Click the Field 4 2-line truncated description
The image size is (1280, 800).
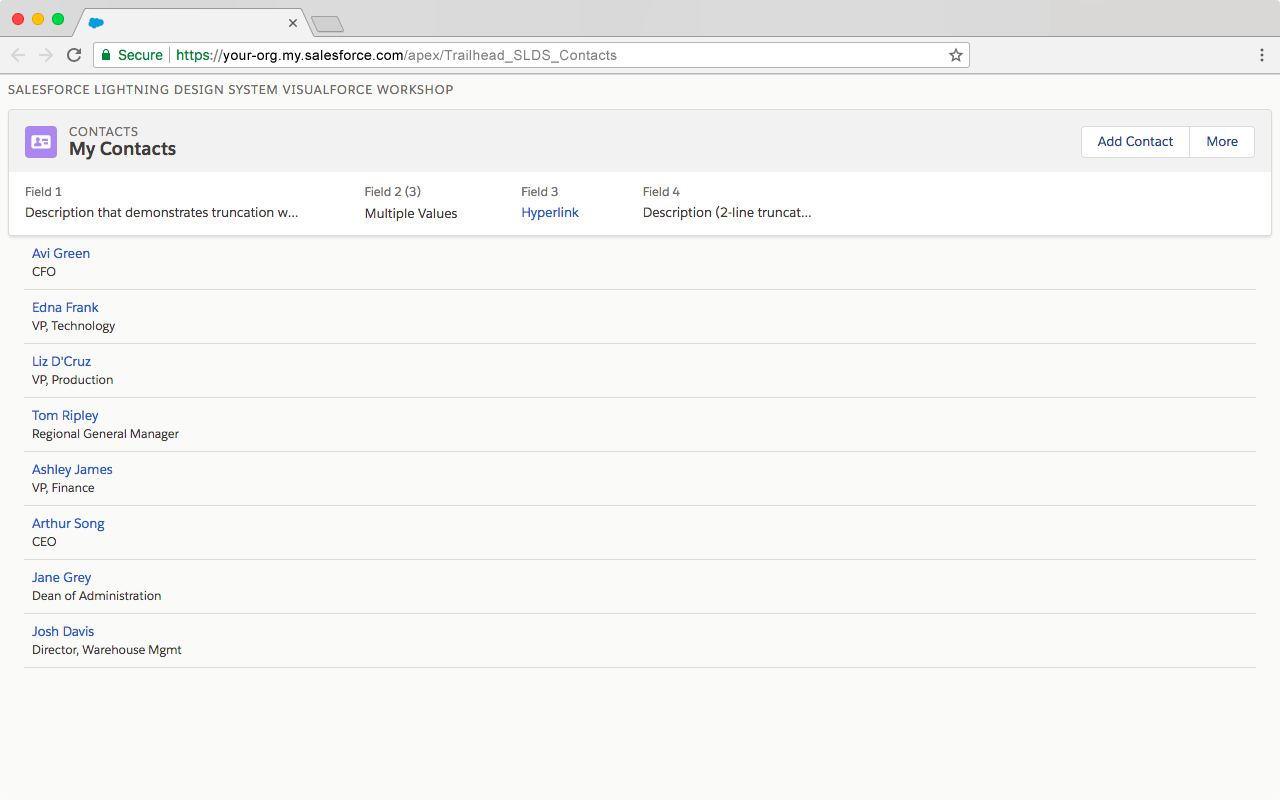pos(727,213)
